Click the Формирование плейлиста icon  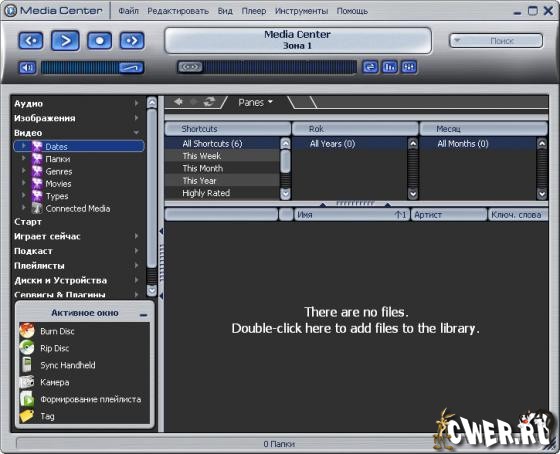pyautogui.click(x=27, y=399)
